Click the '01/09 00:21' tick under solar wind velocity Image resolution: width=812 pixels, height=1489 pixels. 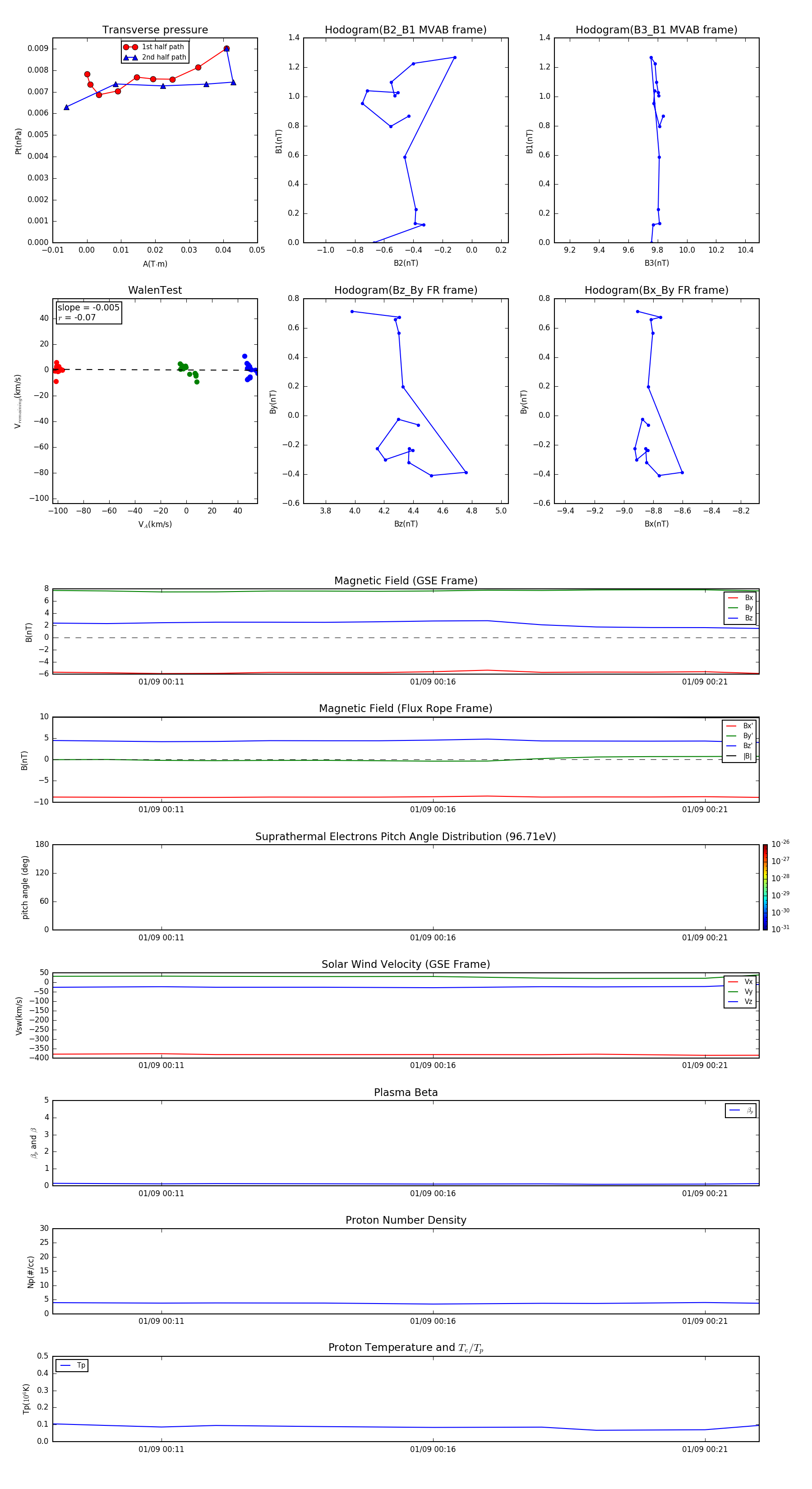tap(705, 1065)
